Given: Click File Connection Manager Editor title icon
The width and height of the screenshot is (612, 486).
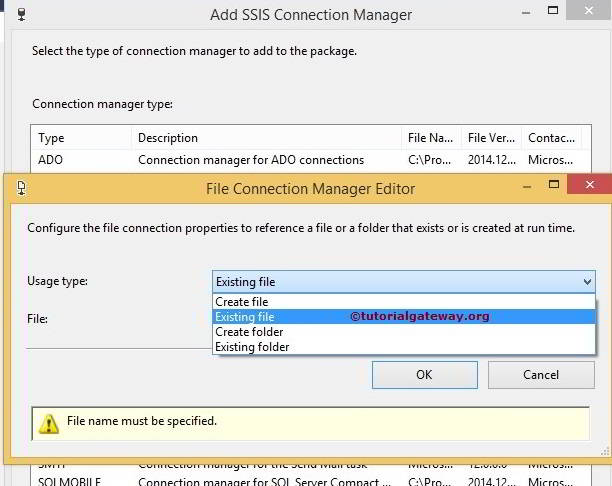Looking at the screenshot, I should (x=21, y=188).
